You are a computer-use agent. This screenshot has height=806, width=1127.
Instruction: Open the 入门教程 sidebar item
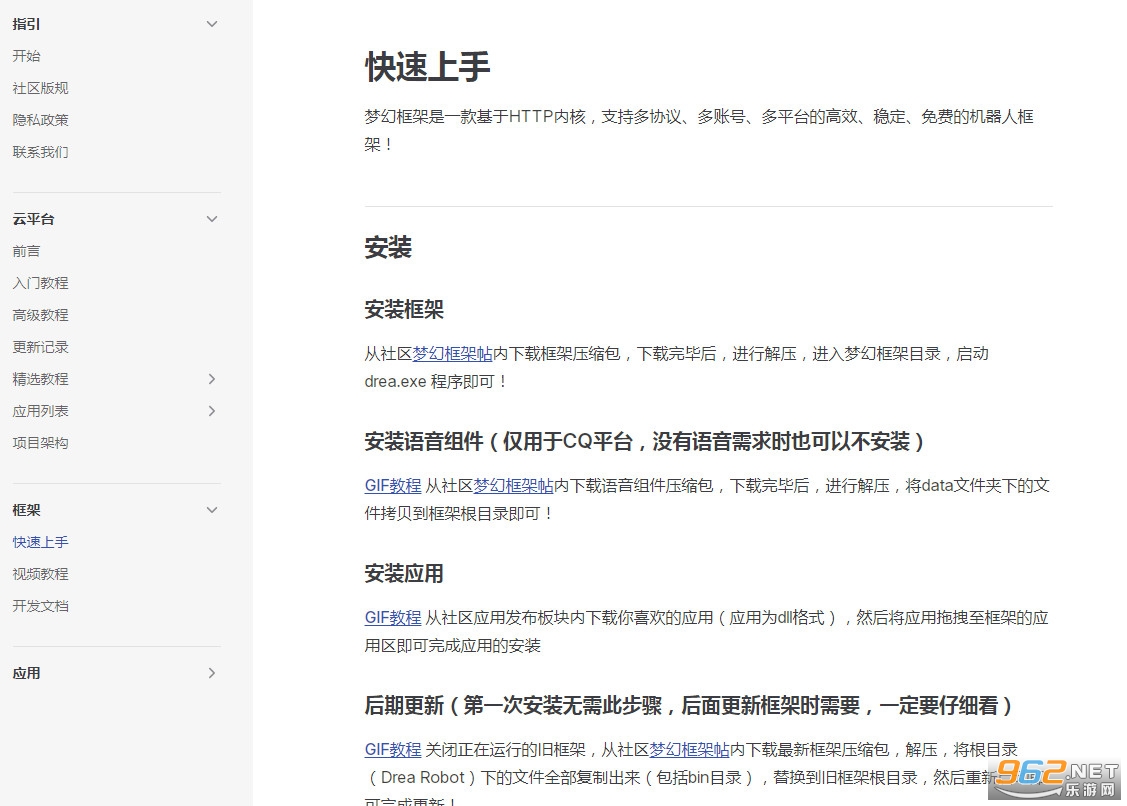(x=41, y=283)
